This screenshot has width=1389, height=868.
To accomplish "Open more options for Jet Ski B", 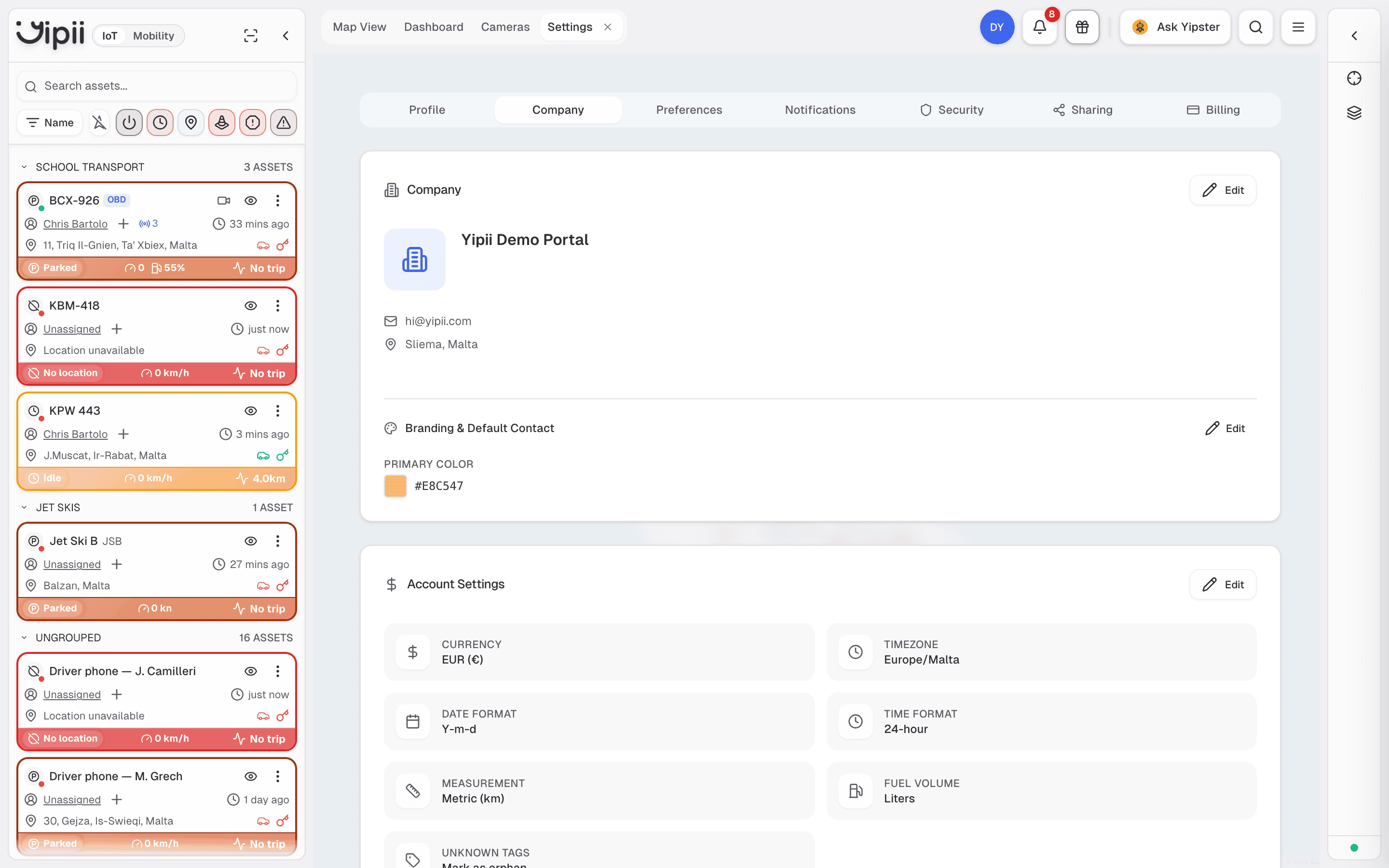I will coord(278,541).
